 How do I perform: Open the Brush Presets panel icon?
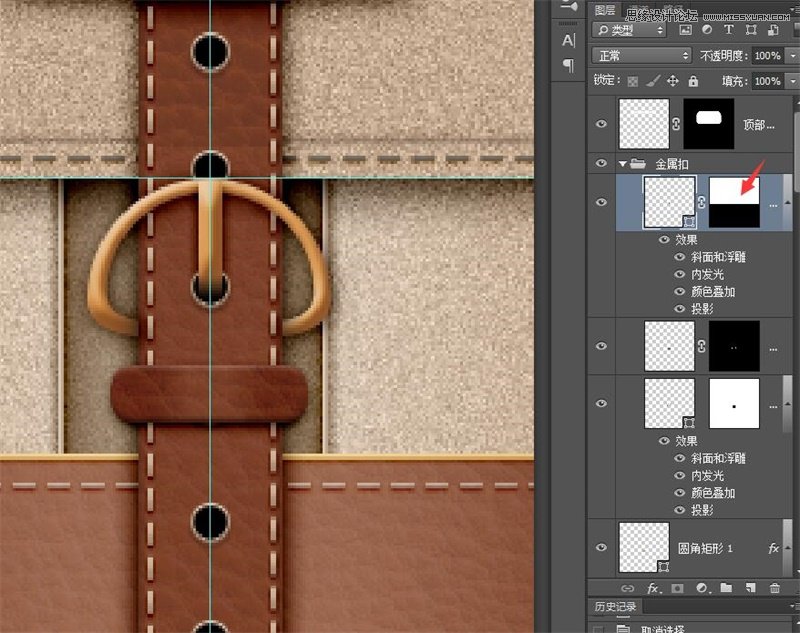pyautogui.click(x=568, y=6)
